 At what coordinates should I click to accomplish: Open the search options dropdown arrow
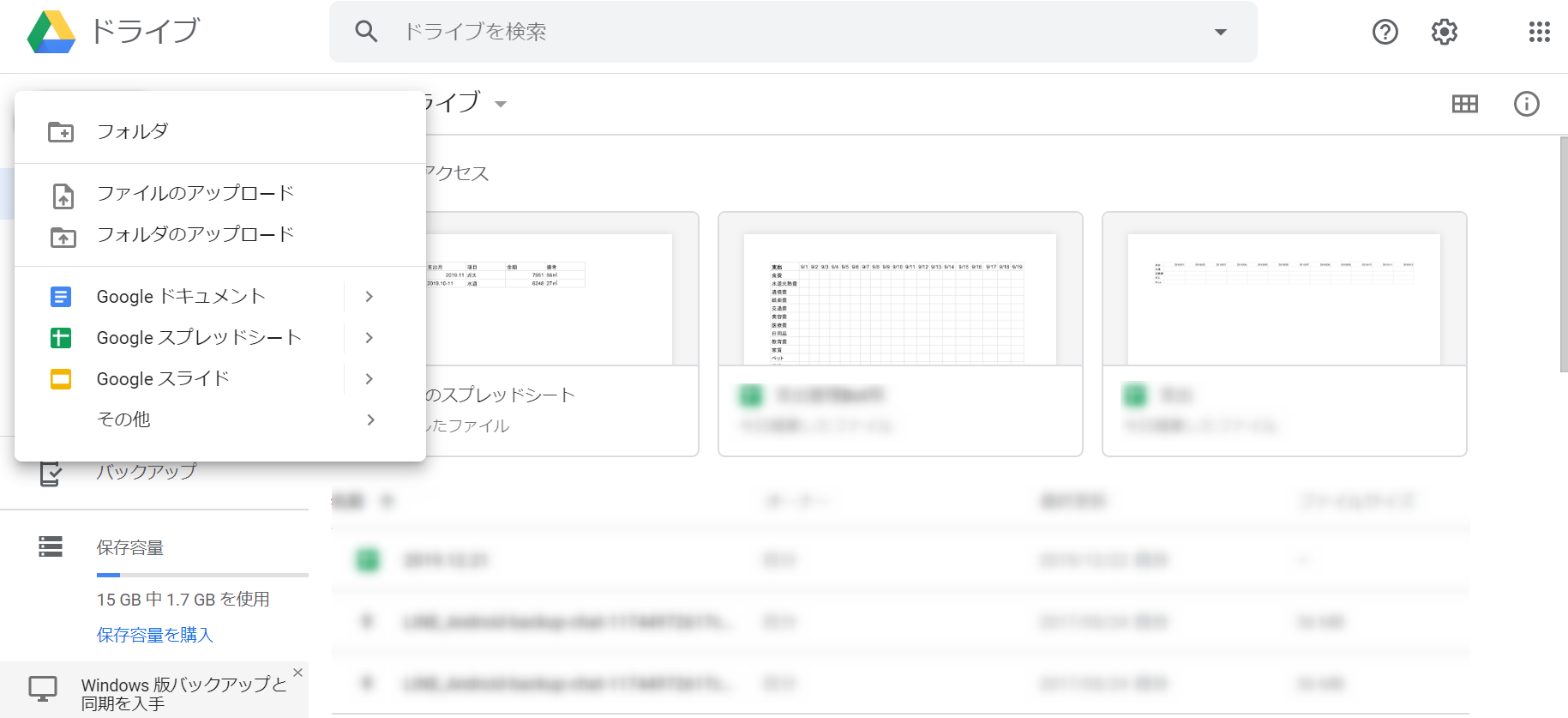click(1220, 32)
